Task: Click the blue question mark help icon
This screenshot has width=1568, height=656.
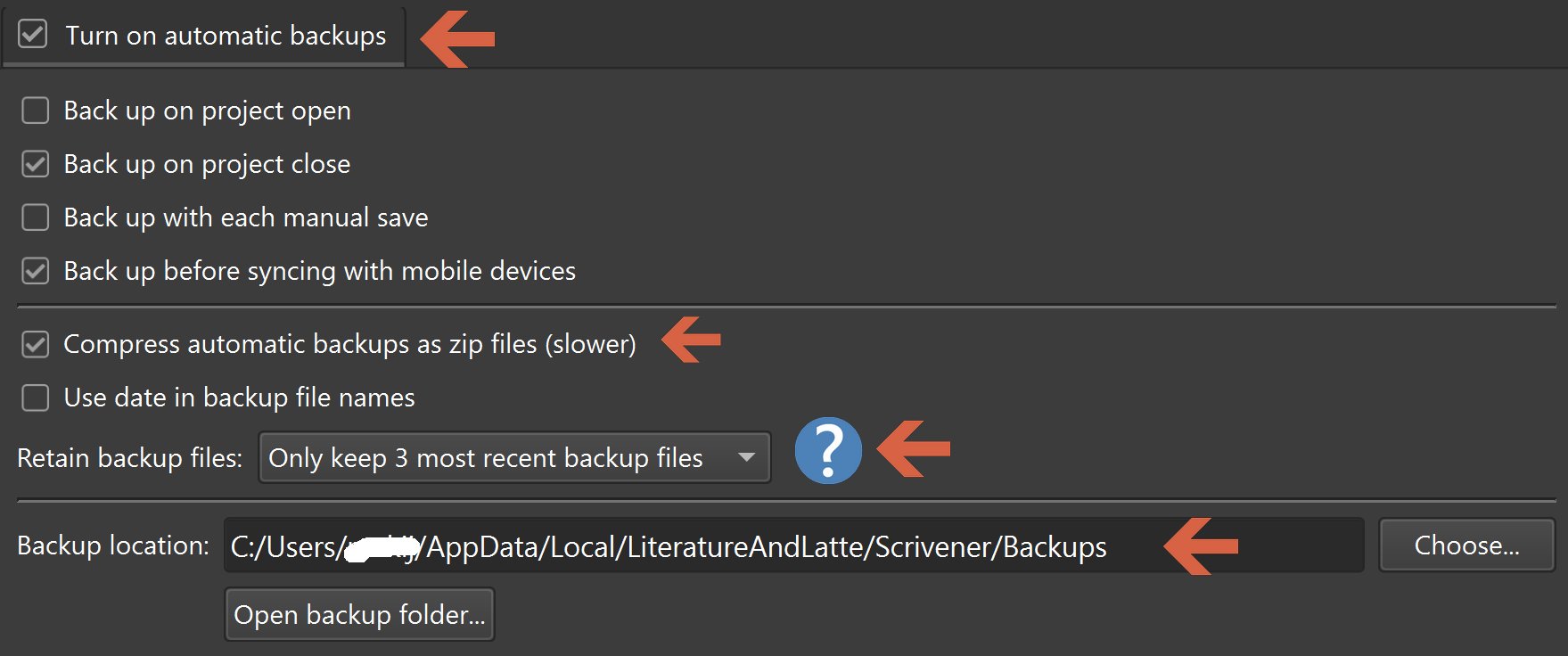Action: [x=828, y=451]
